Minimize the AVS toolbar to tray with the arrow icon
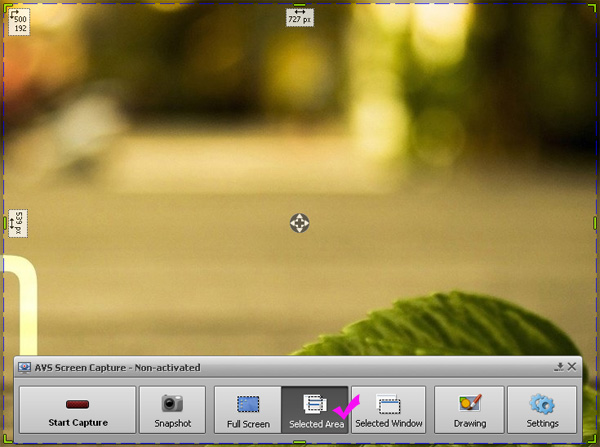 (x=559, y=367)
